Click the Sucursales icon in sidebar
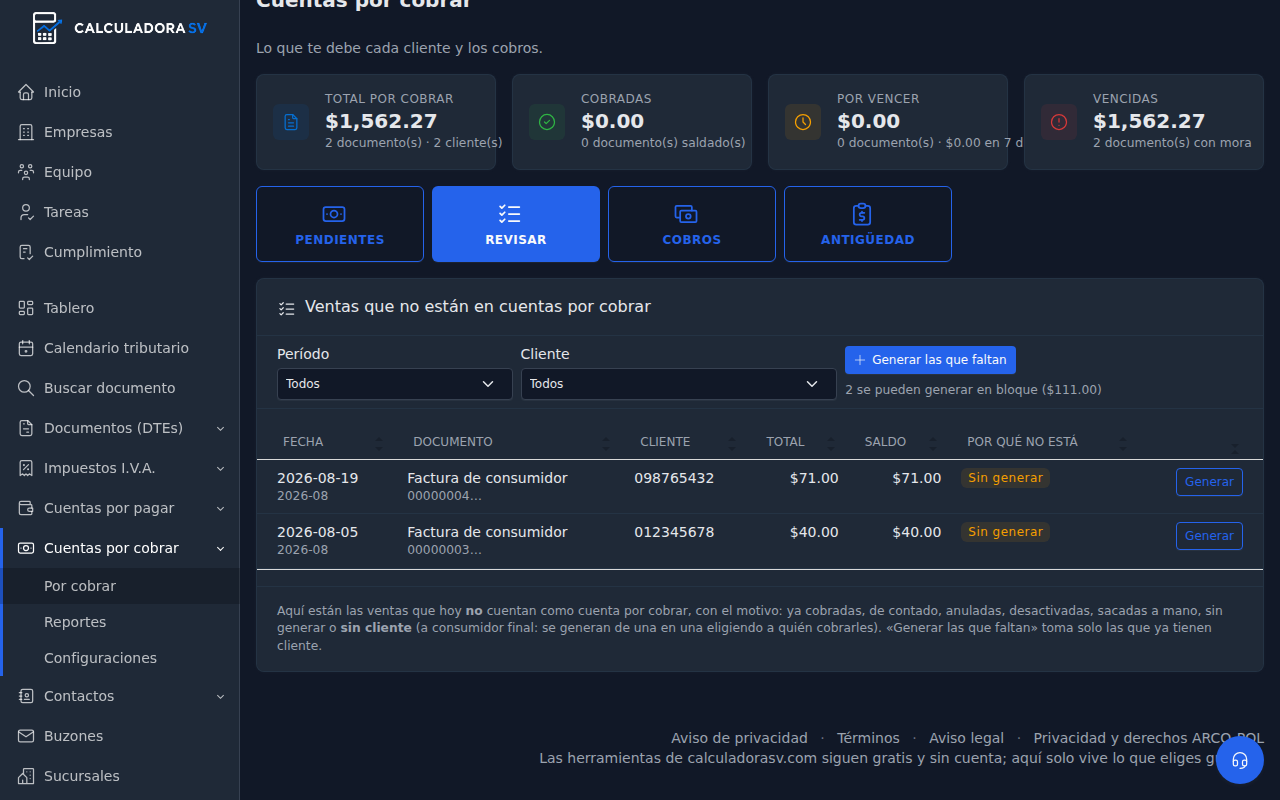Image resolution: width=1280 pixels, height=800 pixels. [26, 776]
